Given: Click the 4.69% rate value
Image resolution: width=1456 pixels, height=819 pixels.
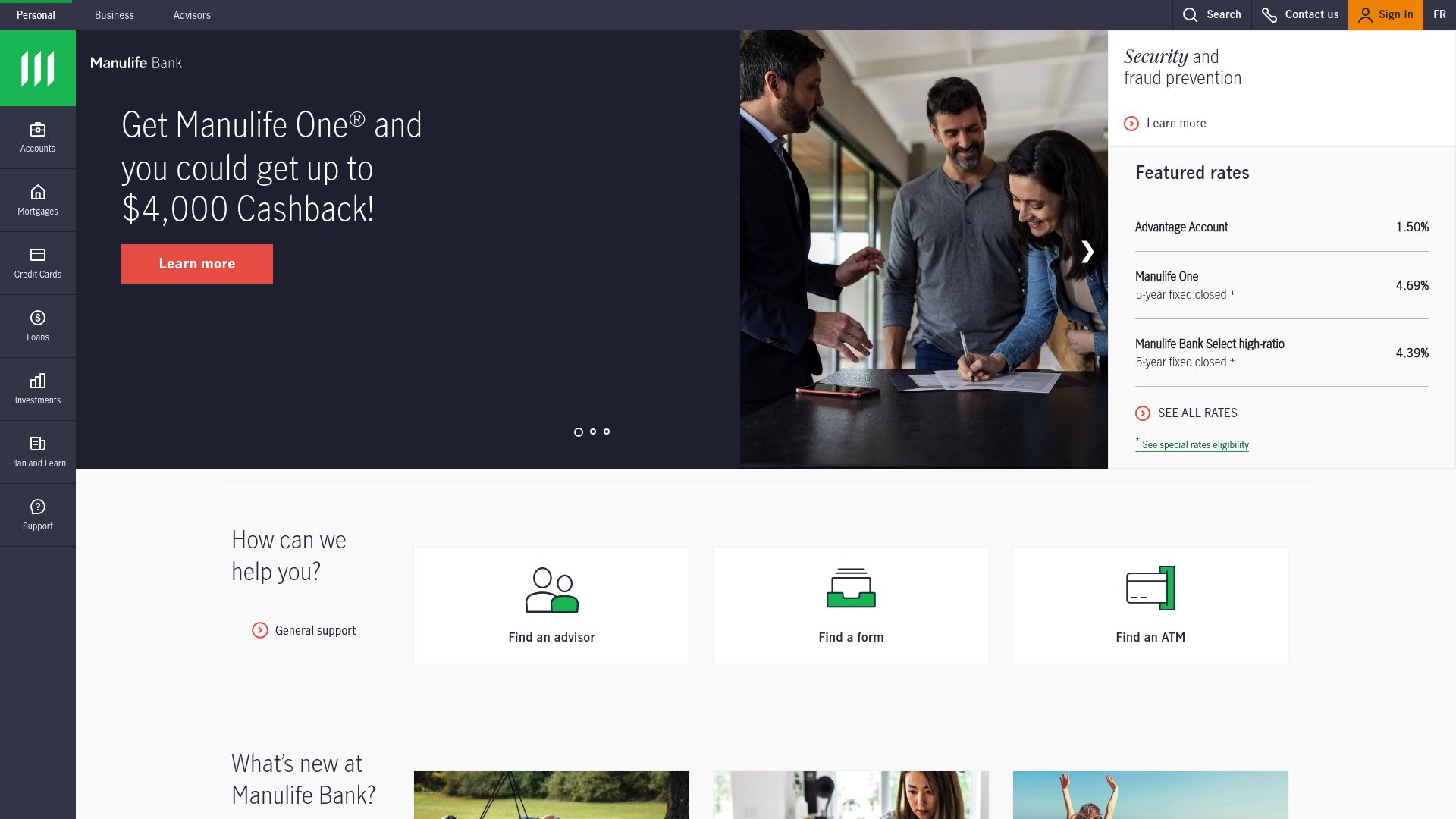Looking at the screenshot, I should (x=1412, y=286).
